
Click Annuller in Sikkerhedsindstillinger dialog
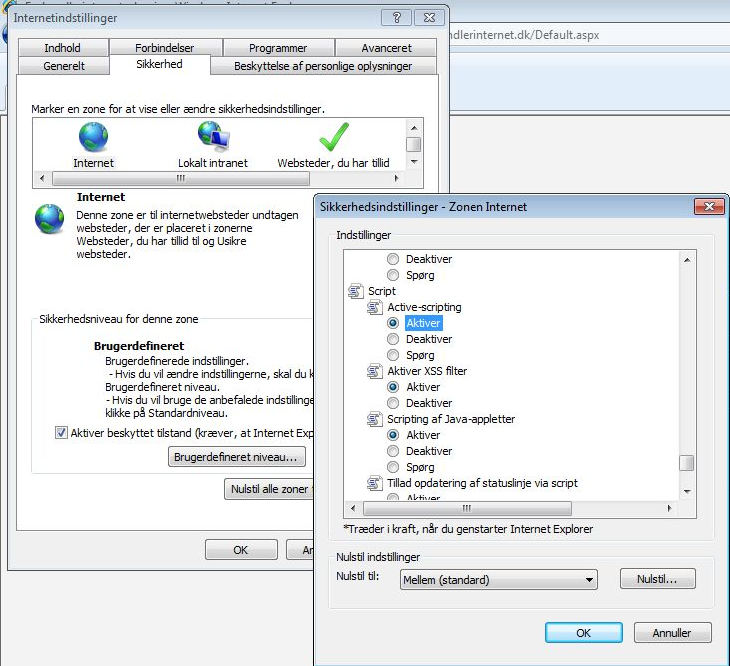click(x=672, y=633)
